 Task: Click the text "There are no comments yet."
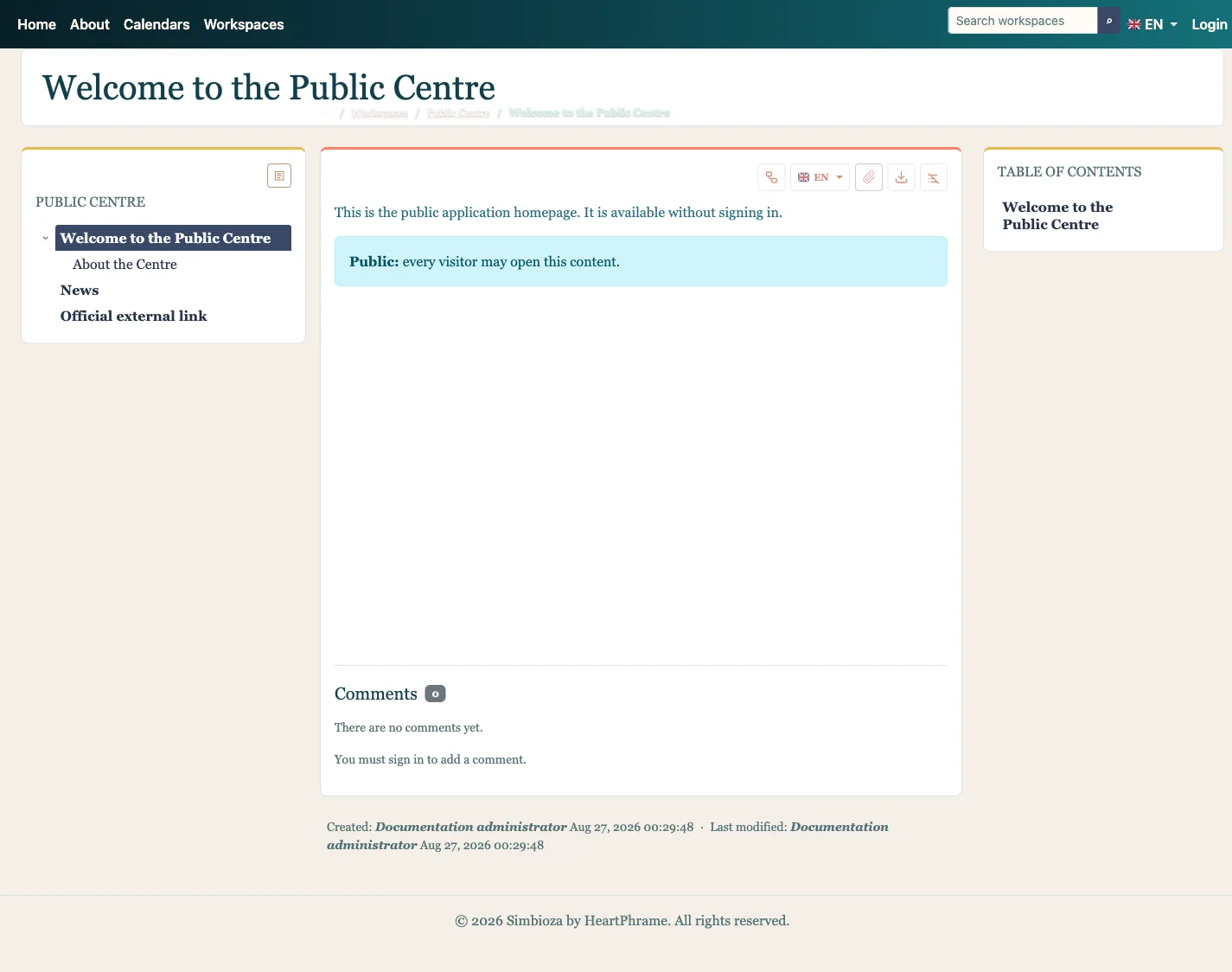point(409,728)
